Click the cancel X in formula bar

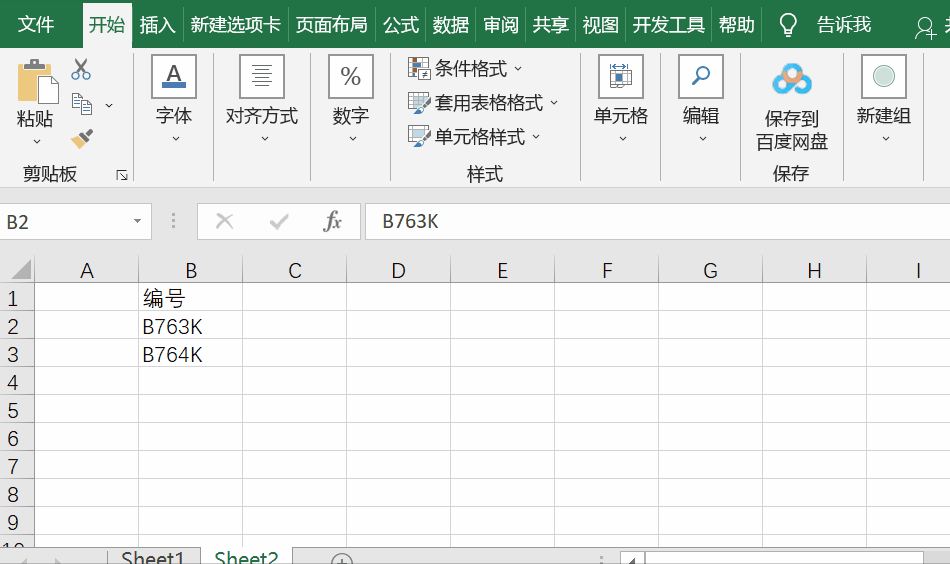(x=225, y=221)
